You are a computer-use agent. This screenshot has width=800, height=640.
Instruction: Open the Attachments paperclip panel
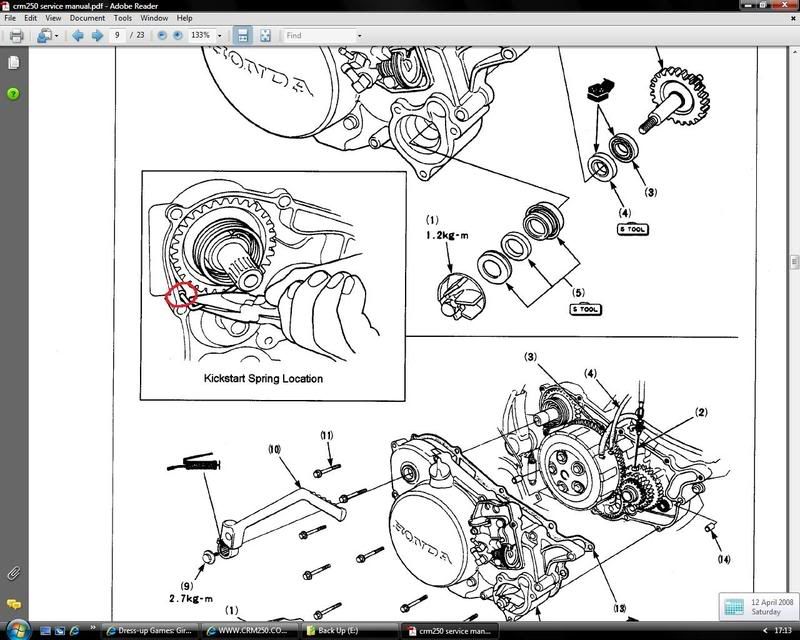click(x=13, y=573)
